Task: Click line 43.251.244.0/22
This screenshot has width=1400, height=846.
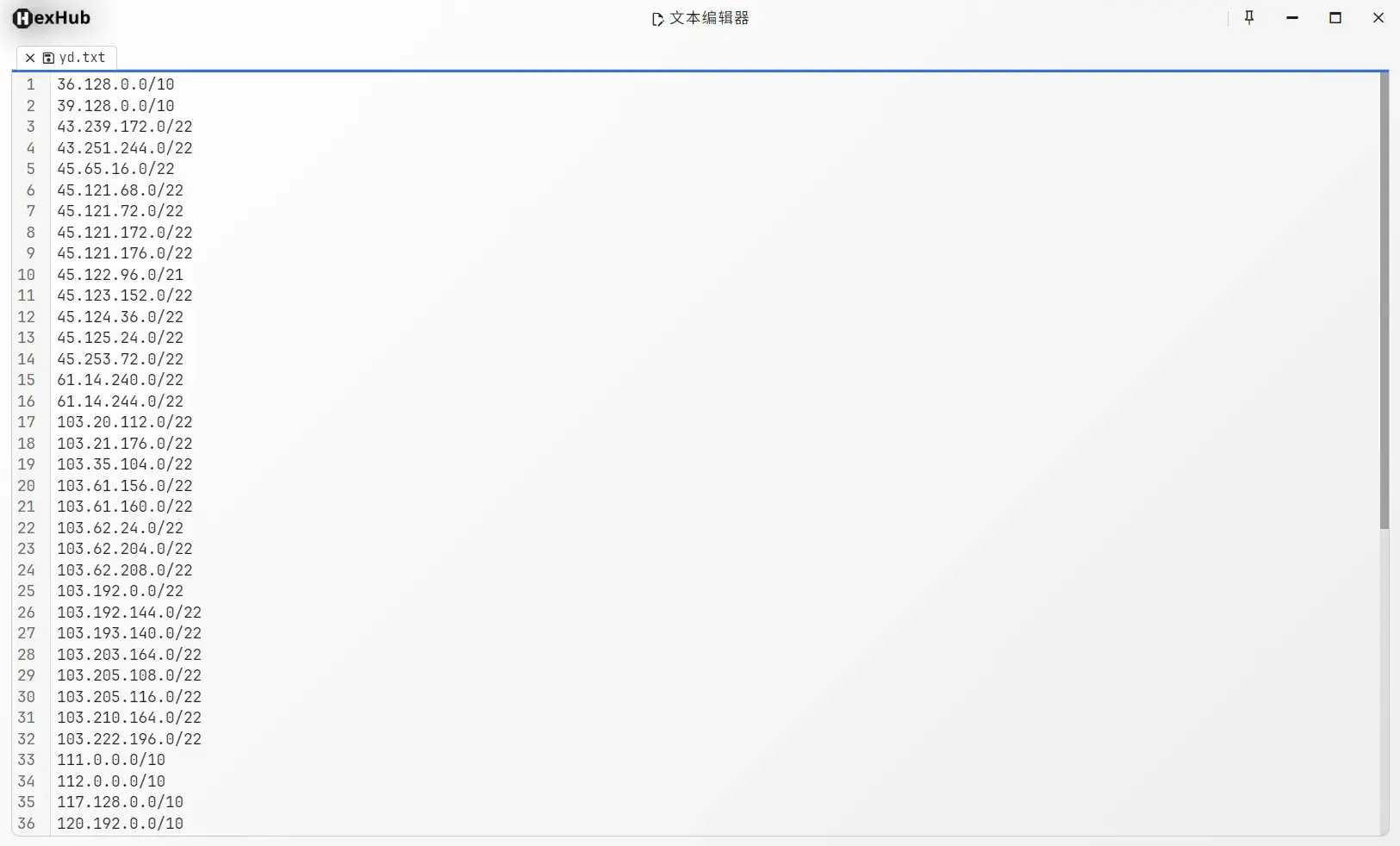Action: coord(125,147)
